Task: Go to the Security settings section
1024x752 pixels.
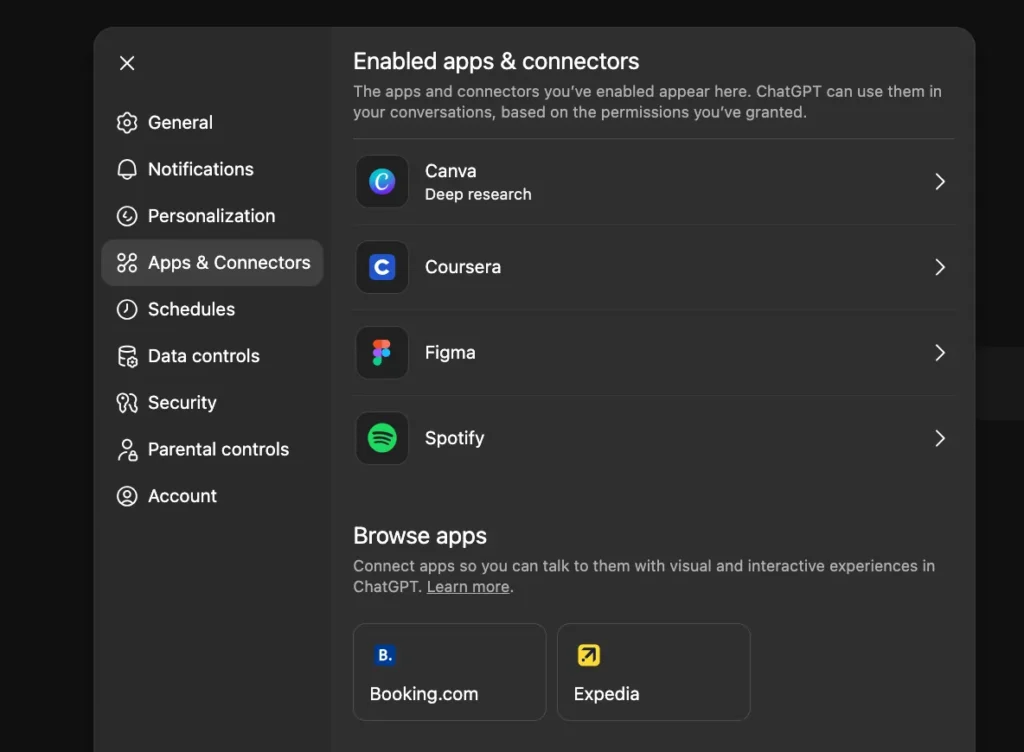Action: click(x=181, y=403)
